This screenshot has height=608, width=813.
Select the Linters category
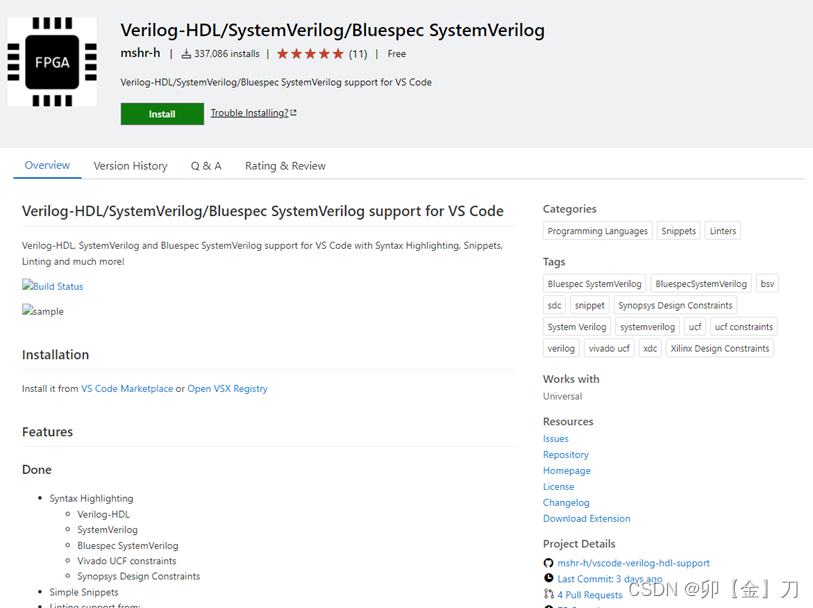[x=723, y=231]
